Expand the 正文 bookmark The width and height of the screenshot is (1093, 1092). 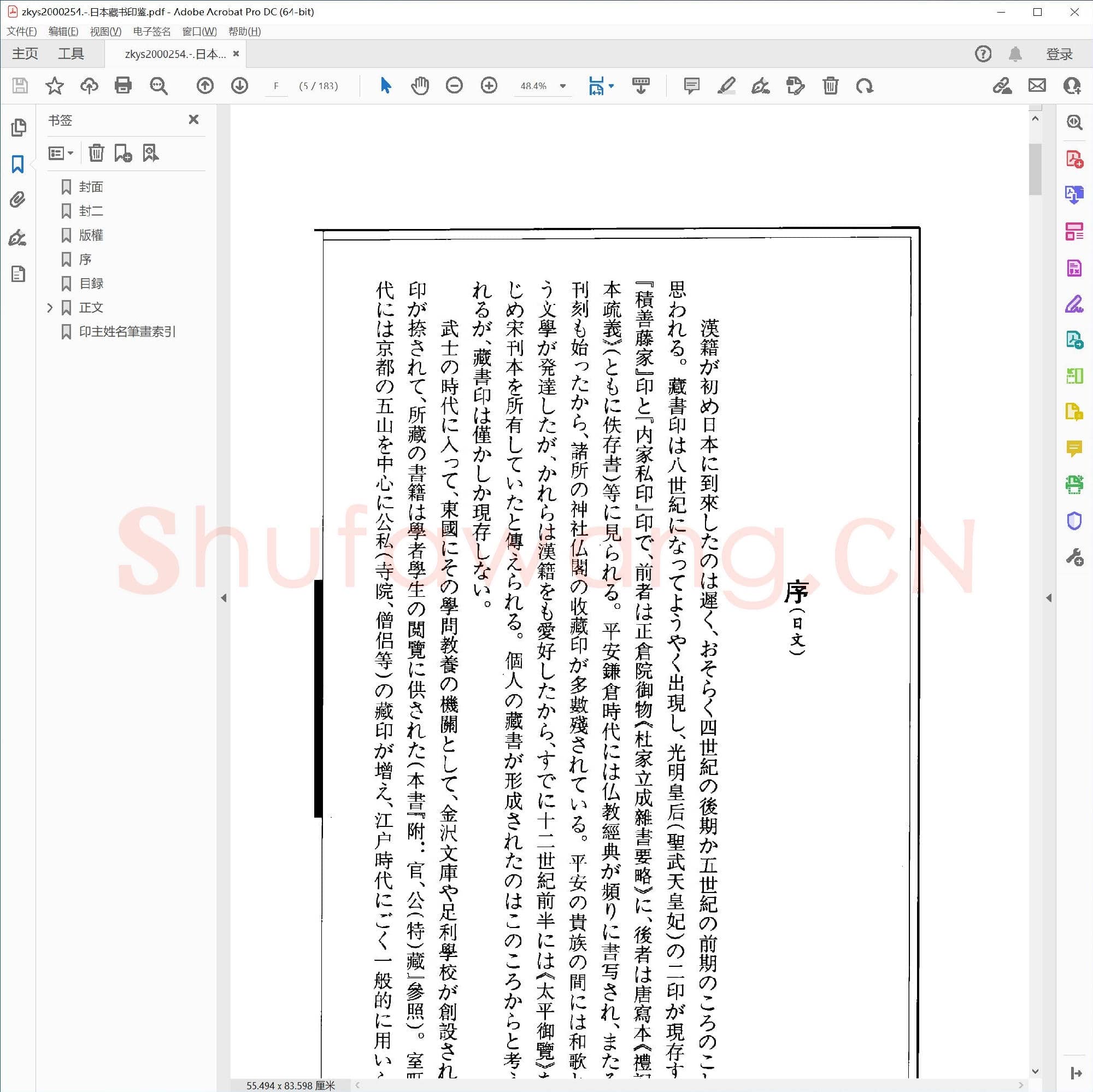click(51, 307)
